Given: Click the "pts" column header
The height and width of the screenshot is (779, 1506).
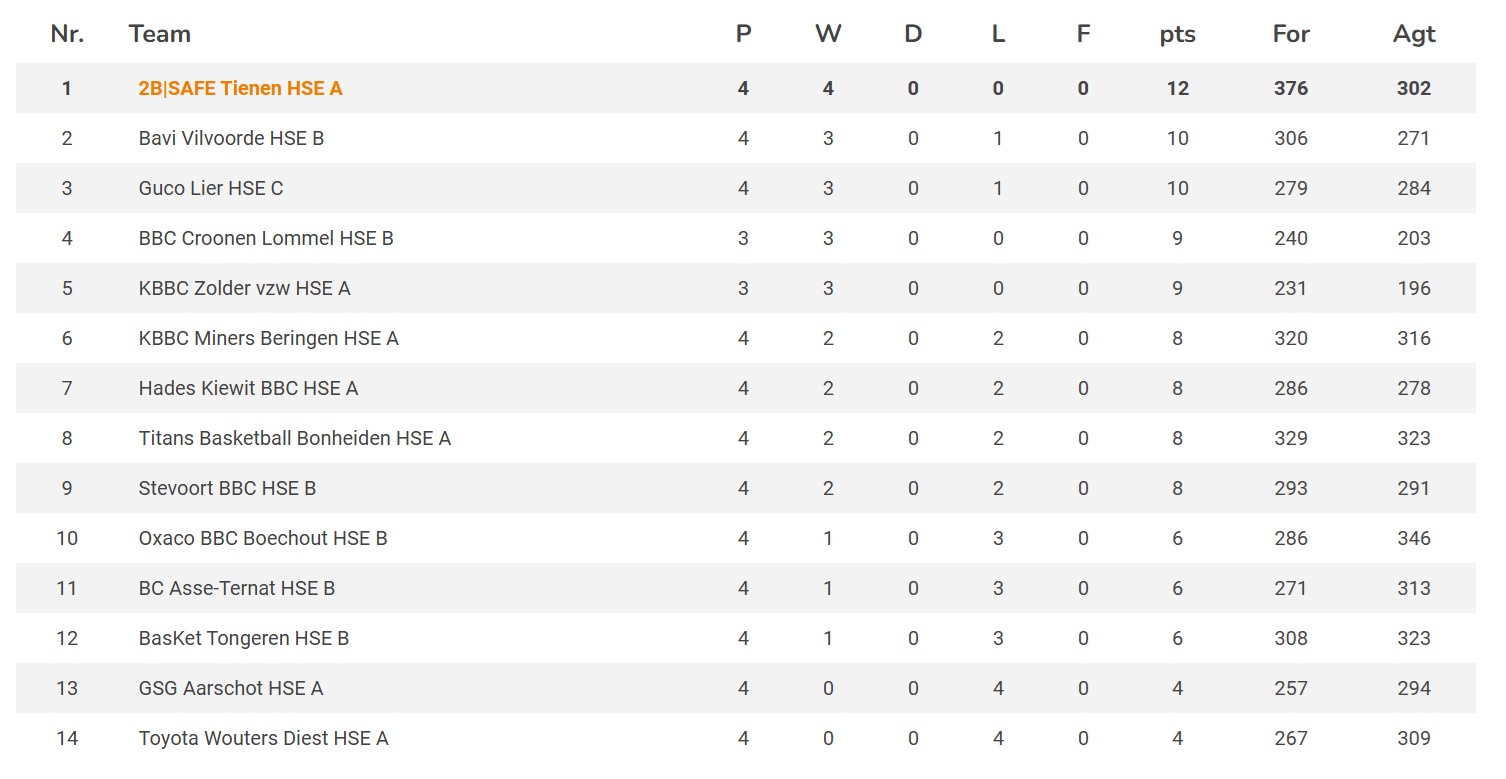Looking at the screenshot, I should pyautogui.click(x=1177, y=34).
